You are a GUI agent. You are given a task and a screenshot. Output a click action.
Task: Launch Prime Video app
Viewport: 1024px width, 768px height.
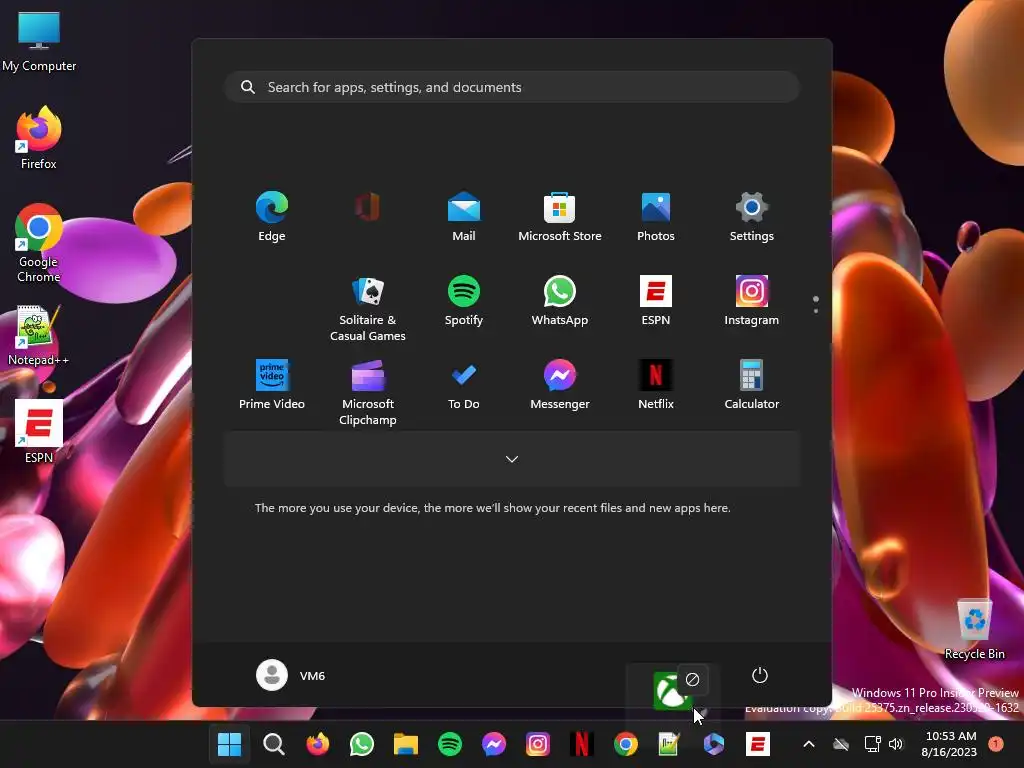[x=272, y=385]
